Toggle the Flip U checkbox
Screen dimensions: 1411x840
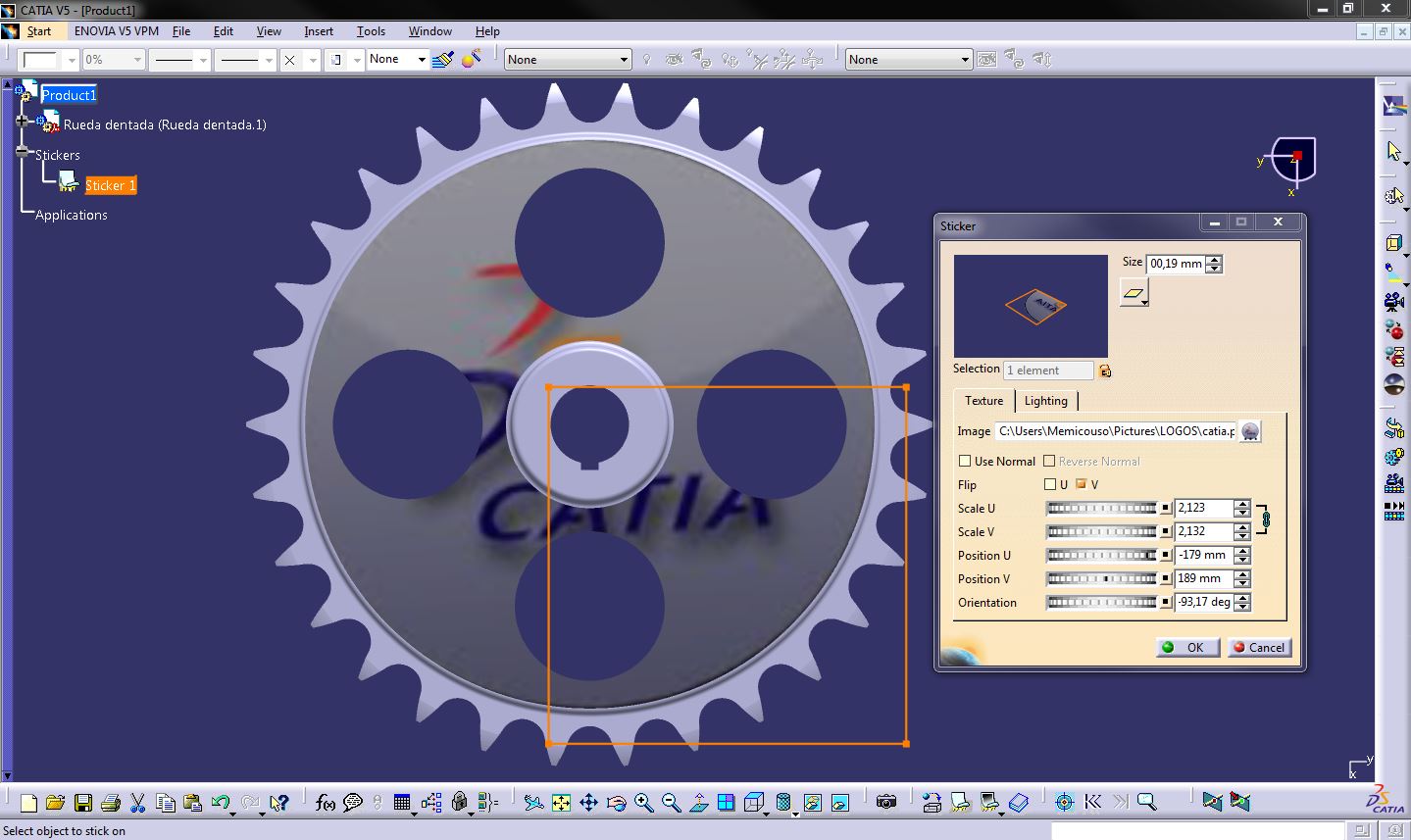coord(1050,484)
